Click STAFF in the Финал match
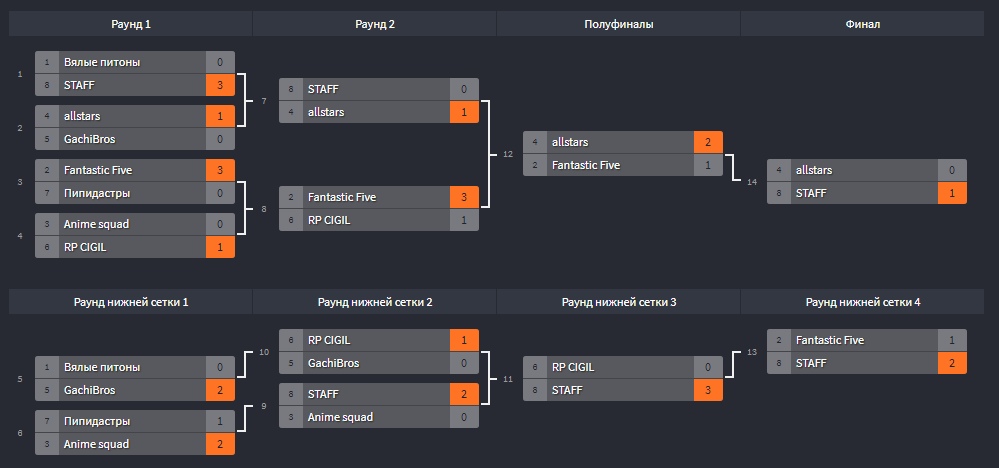 click(x=810, y=193)
